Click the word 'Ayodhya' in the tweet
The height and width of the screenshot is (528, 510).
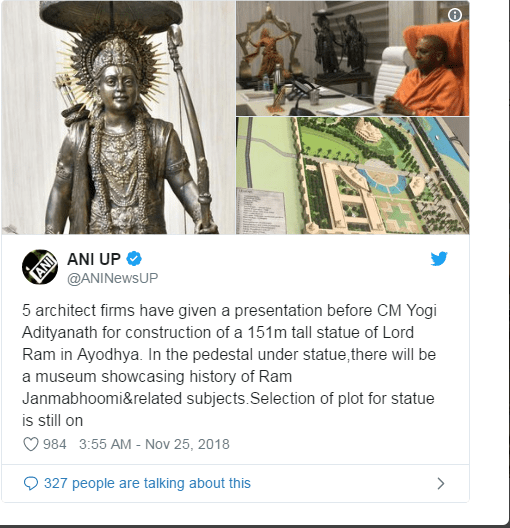pos(108,355)
